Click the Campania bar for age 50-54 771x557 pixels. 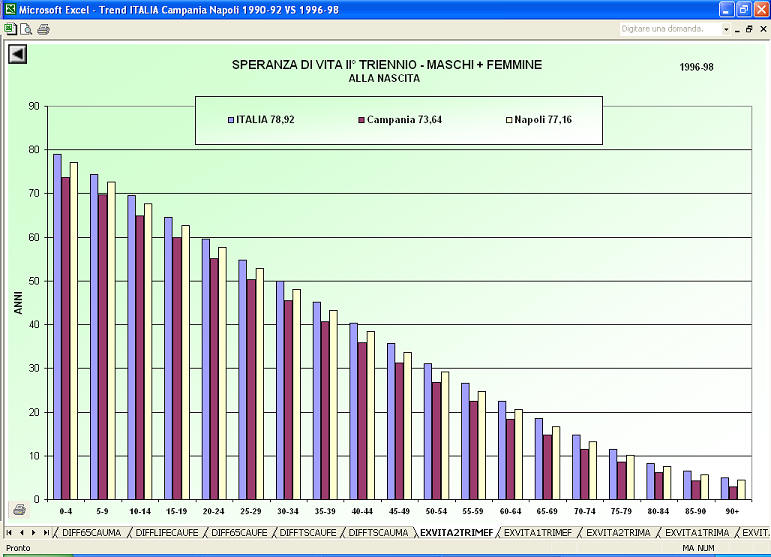coord(436,441)
